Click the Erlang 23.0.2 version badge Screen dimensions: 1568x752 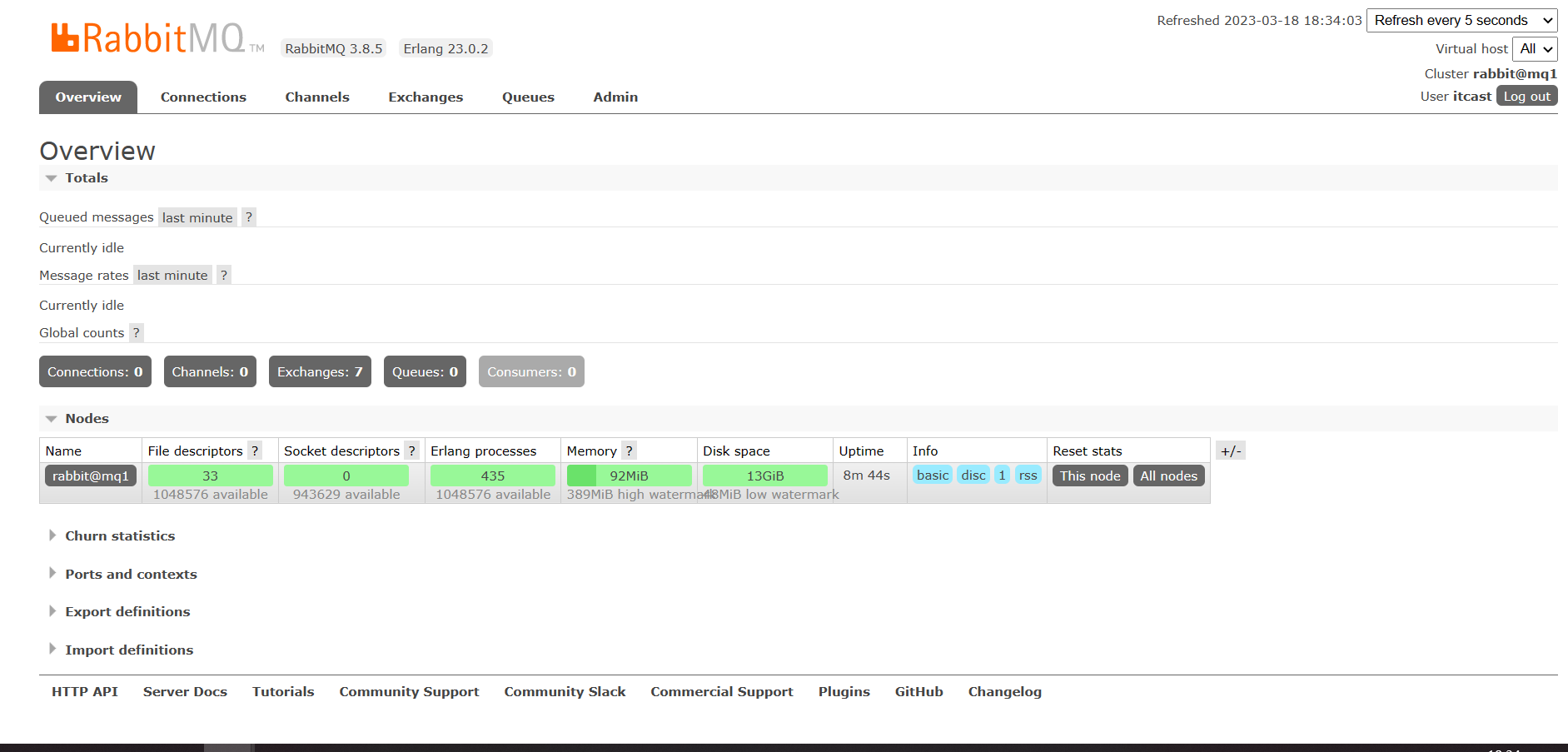446,48
